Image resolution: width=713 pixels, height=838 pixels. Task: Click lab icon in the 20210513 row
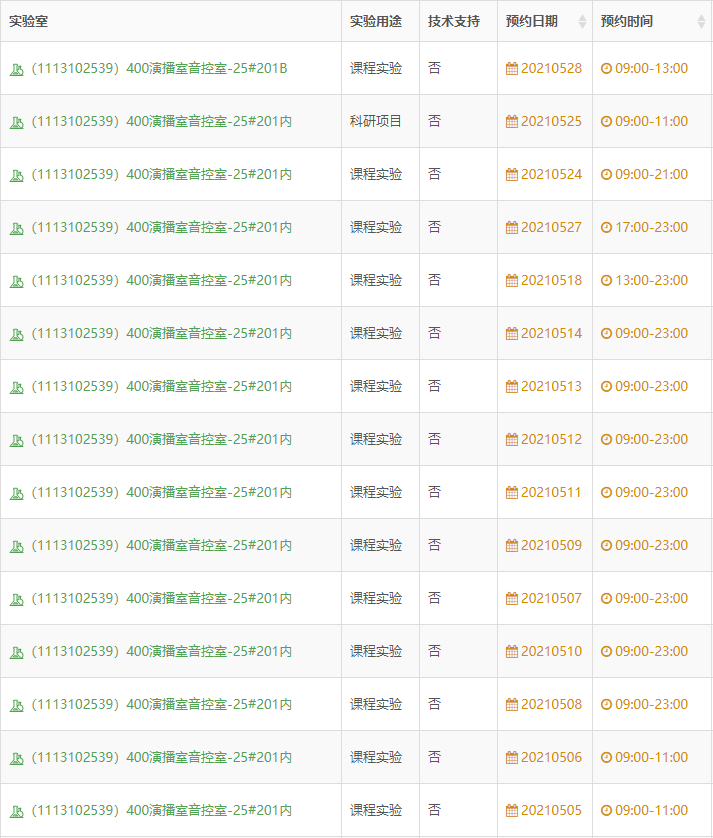17,387
